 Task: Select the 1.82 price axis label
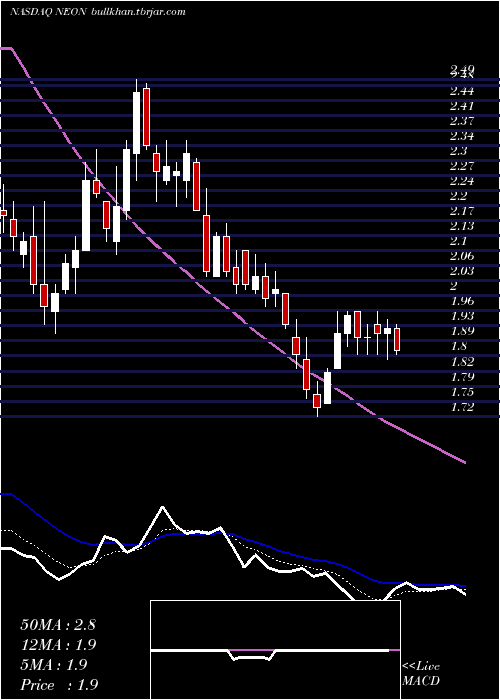(x=462, y=361)
